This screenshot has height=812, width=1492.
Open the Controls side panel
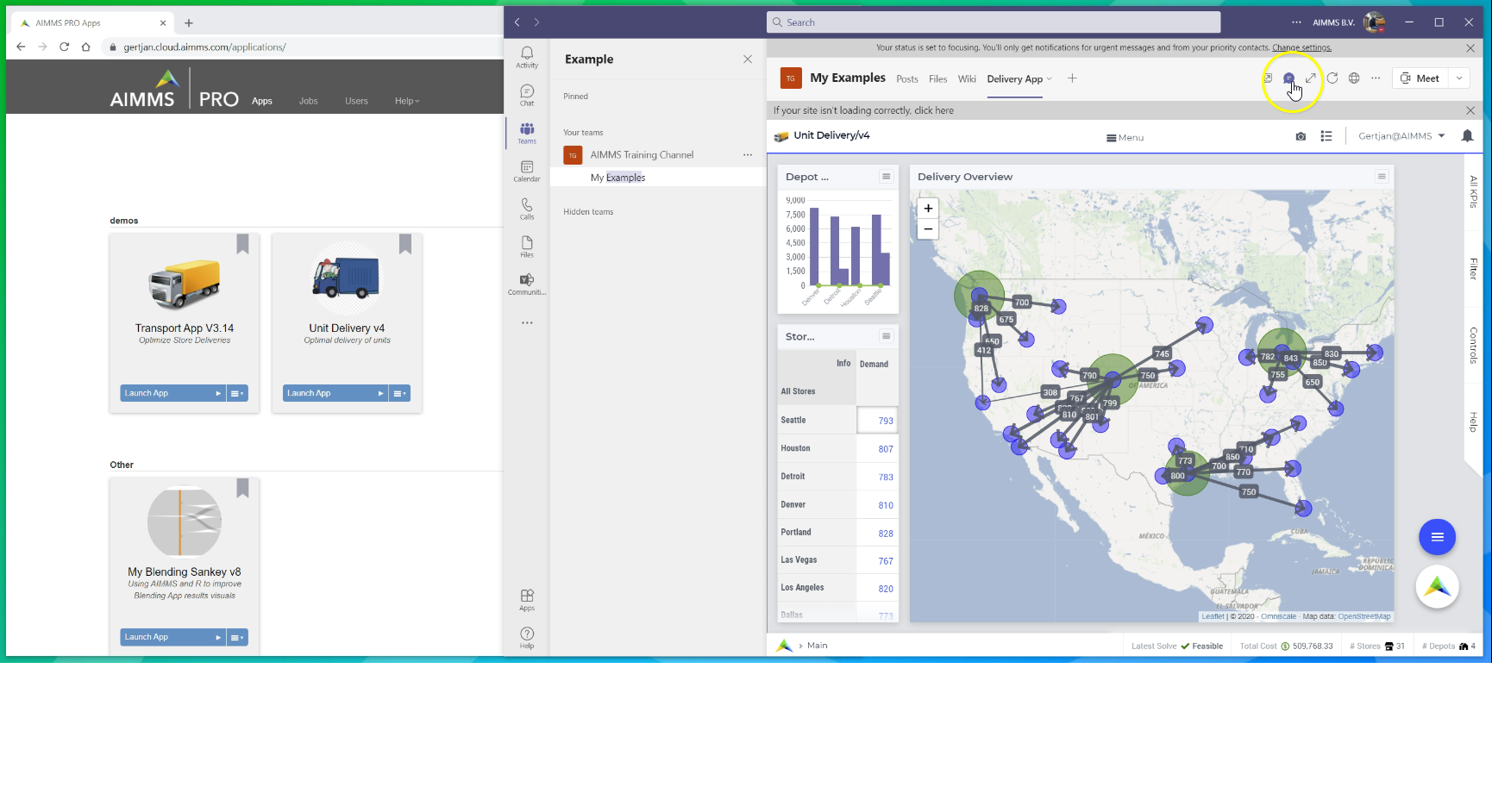coord(1473,346)
